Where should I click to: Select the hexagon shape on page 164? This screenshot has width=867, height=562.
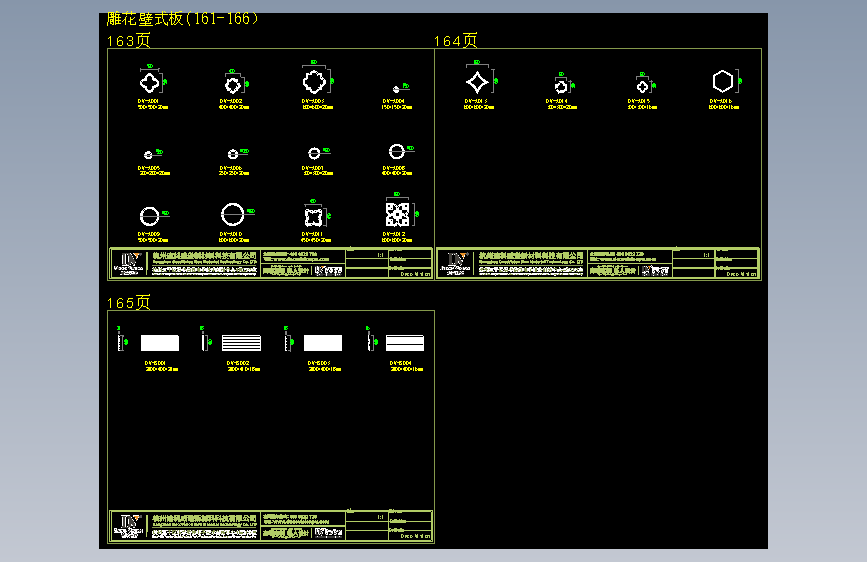(x=723, y=81)
